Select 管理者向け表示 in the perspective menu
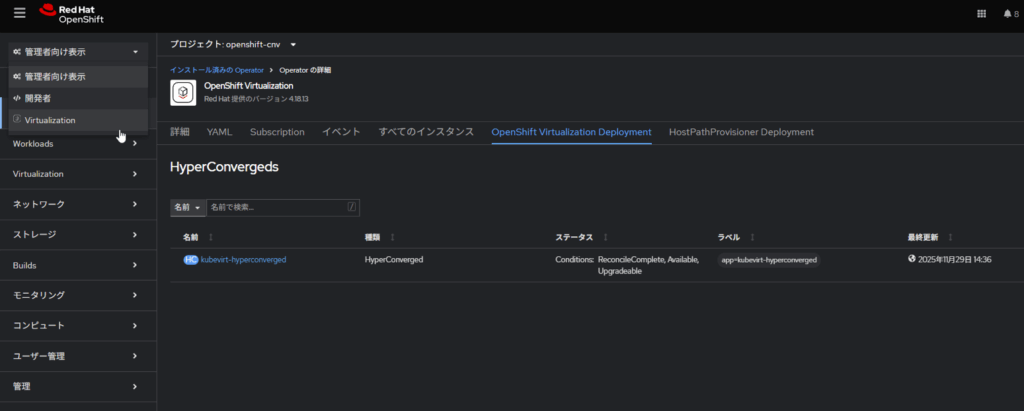Screen dimensions: 1024x411 pos(78,76)
